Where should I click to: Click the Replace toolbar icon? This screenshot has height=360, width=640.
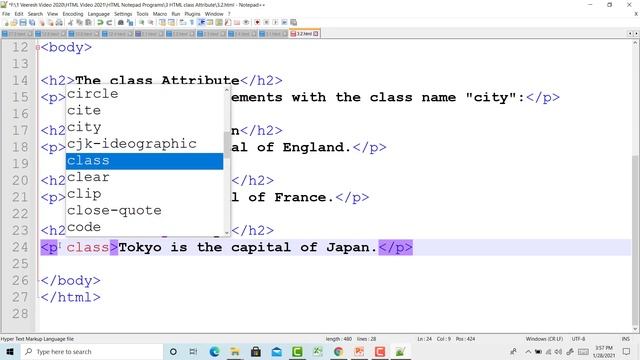(130, 22)
